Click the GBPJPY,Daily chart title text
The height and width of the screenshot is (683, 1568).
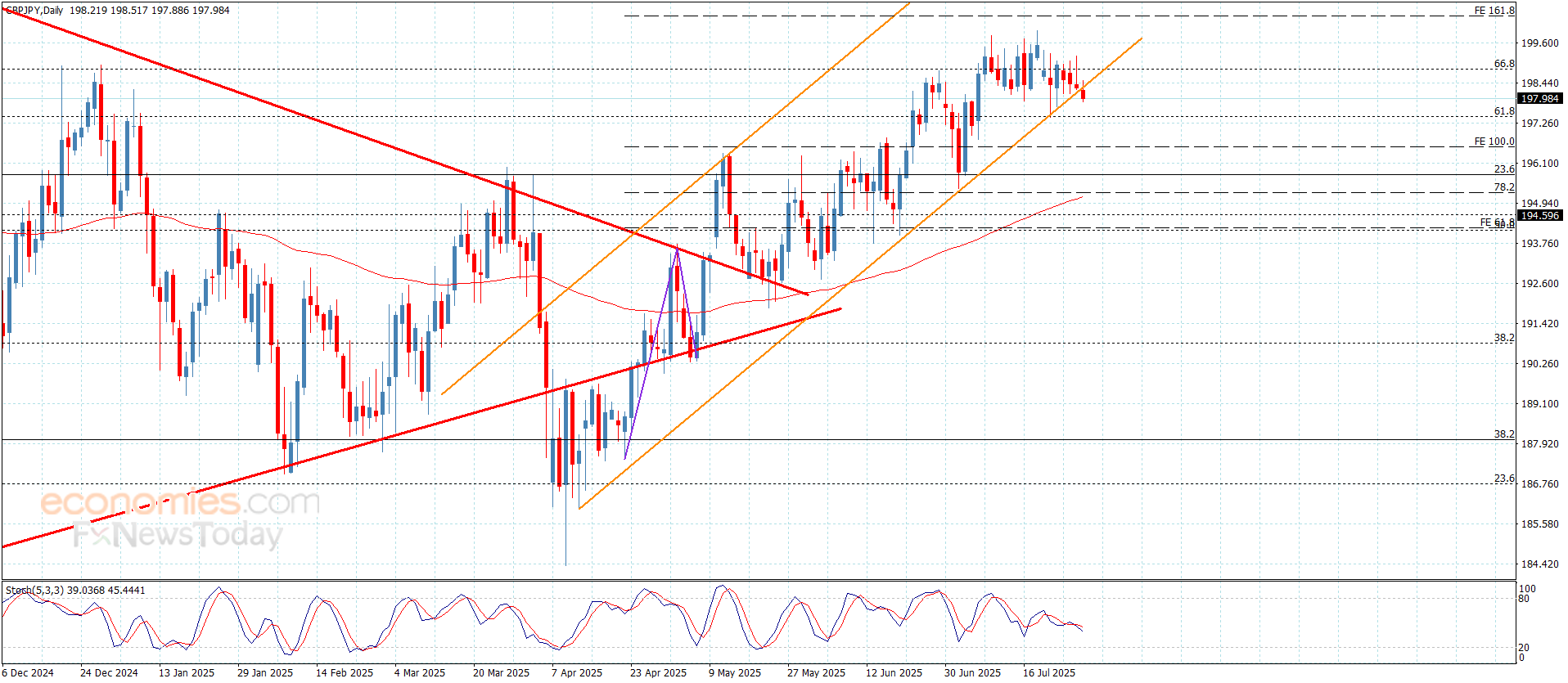tap(34, 11)
